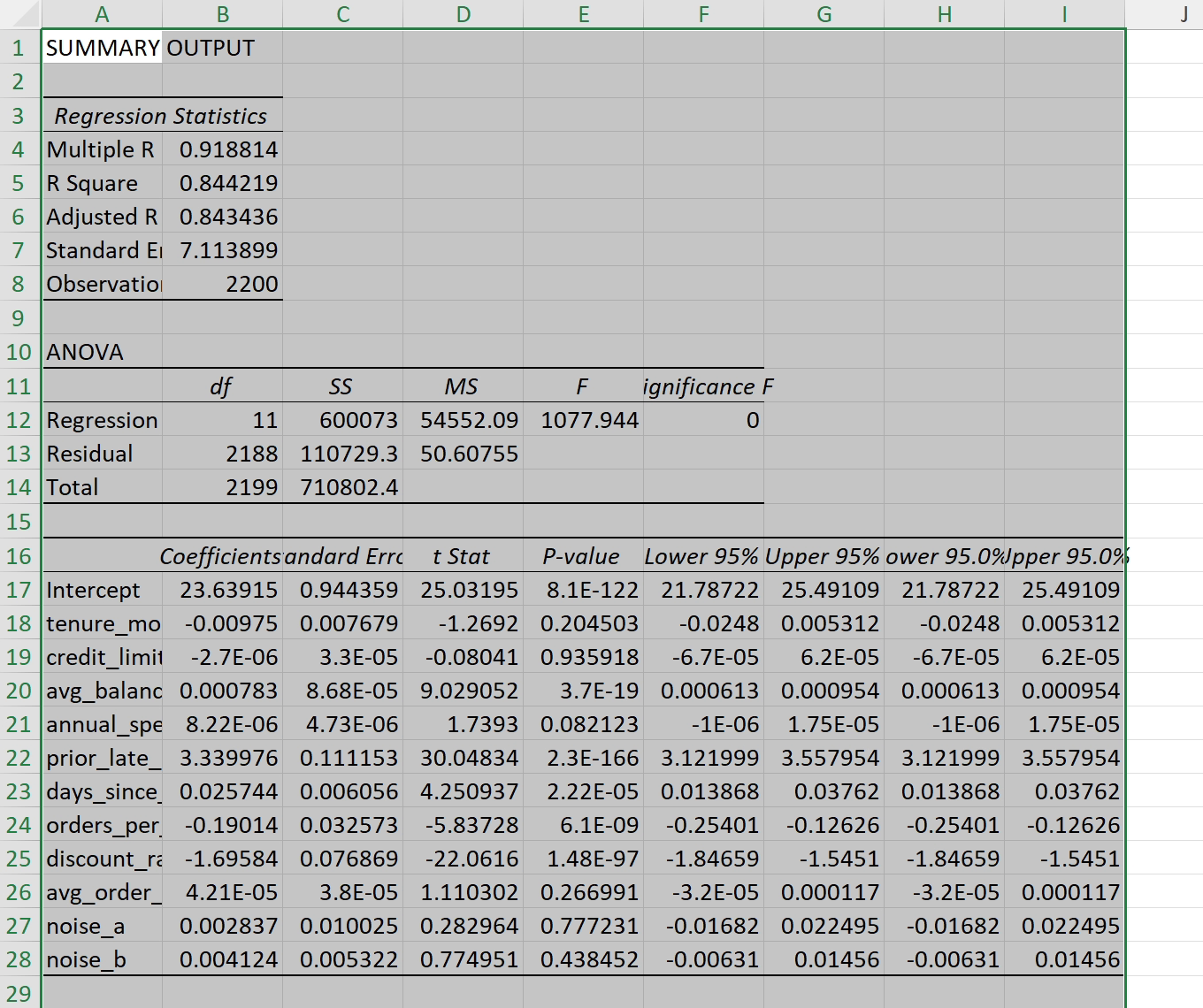The height and width of the screenshot is (1008, 1203).
Task: Click column H header
Action: (945, 14)
